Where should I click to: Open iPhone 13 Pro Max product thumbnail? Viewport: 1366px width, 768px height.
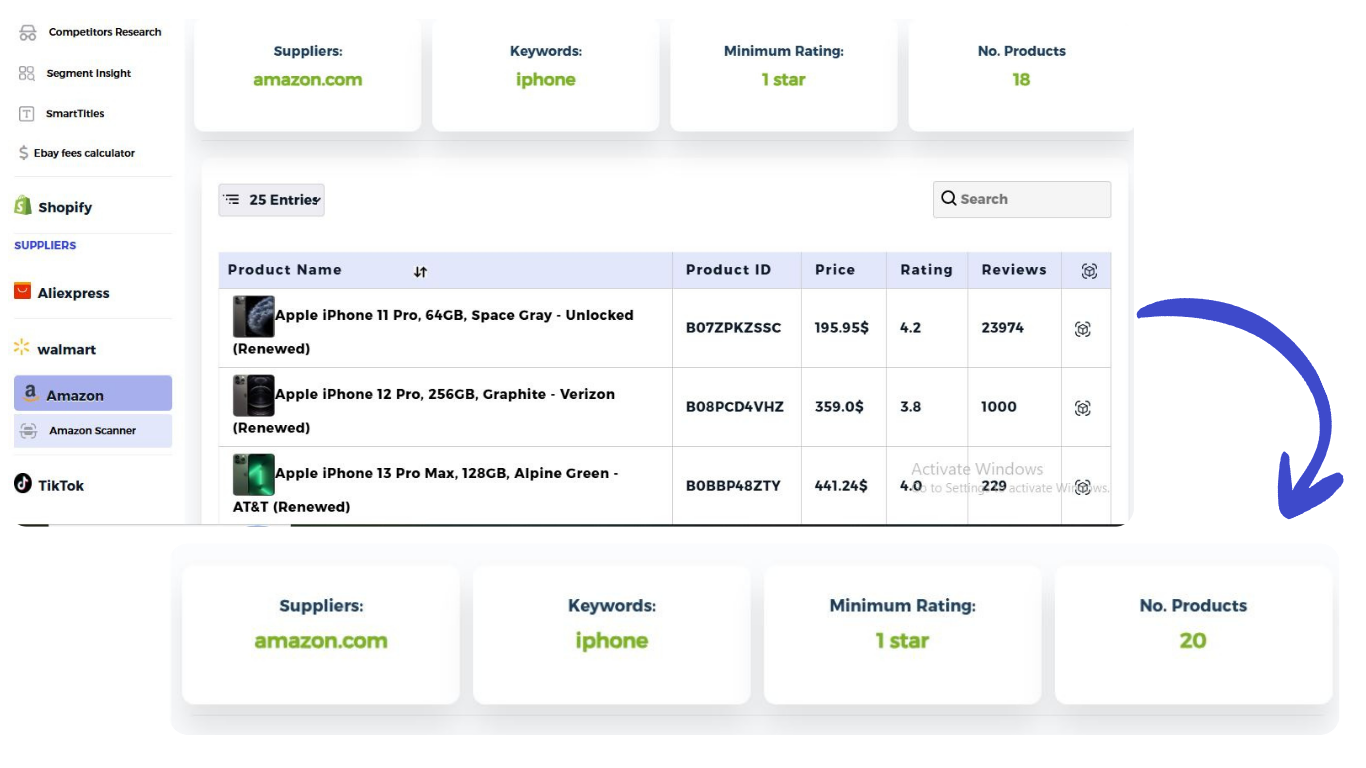(x=254, y=474)
